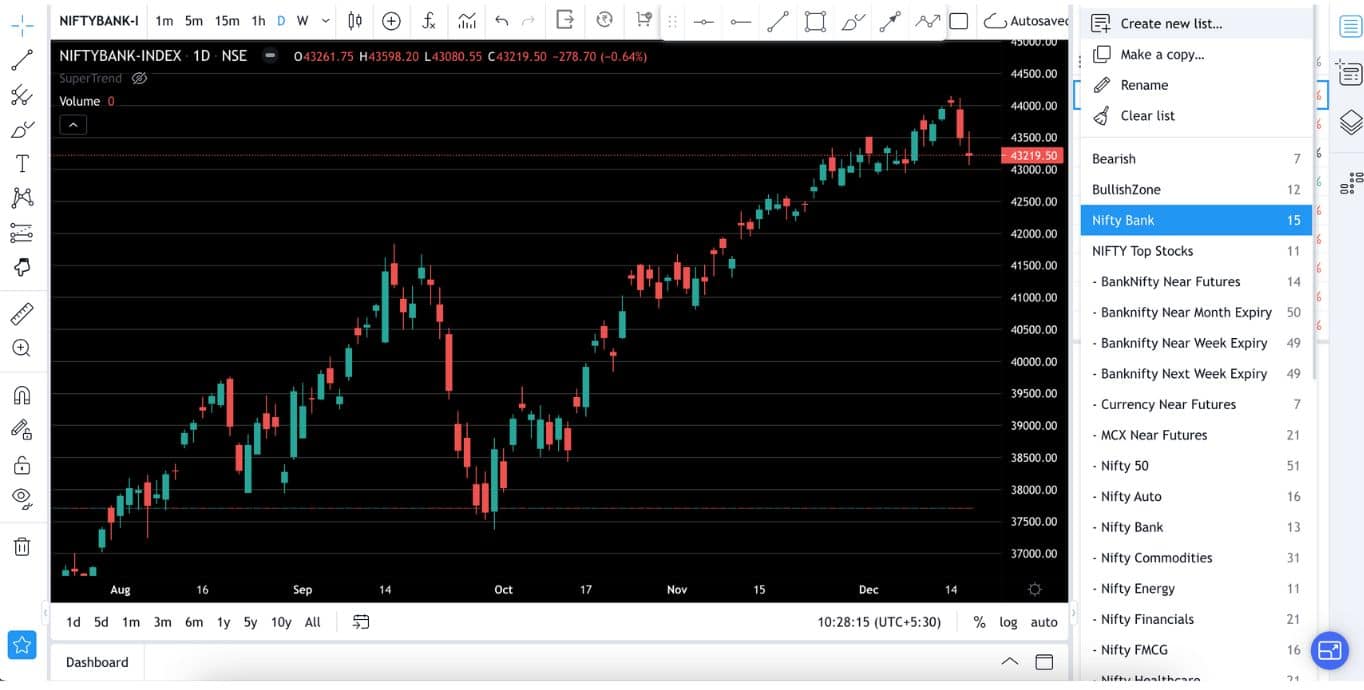Lock all drawings with the padlock

pos(21,465)
